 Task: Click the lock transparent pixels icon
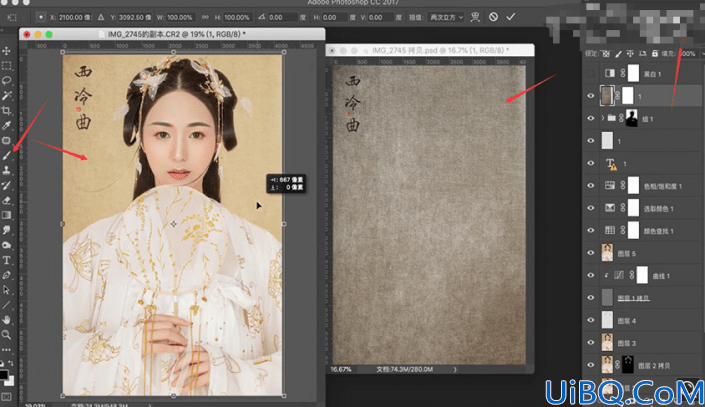(x=606, y=54)
